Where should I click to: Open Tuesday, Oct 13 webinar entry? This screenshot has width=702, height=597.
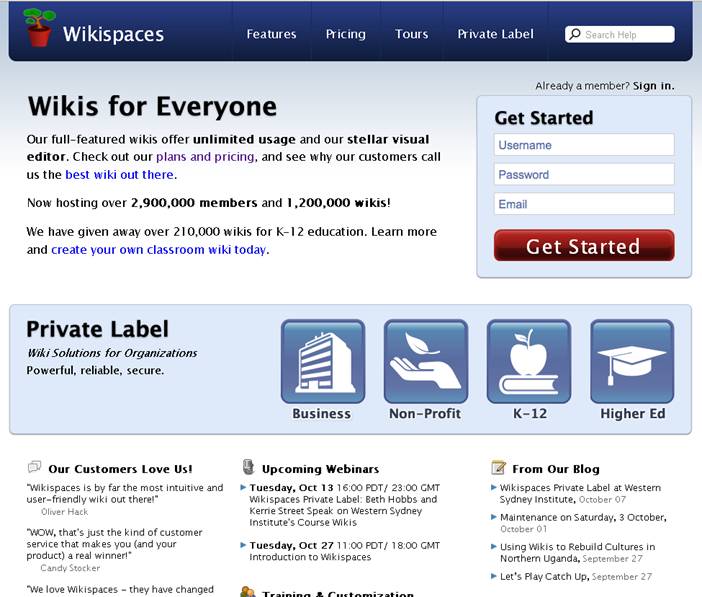pyautogui.click(x=344, y=505)
